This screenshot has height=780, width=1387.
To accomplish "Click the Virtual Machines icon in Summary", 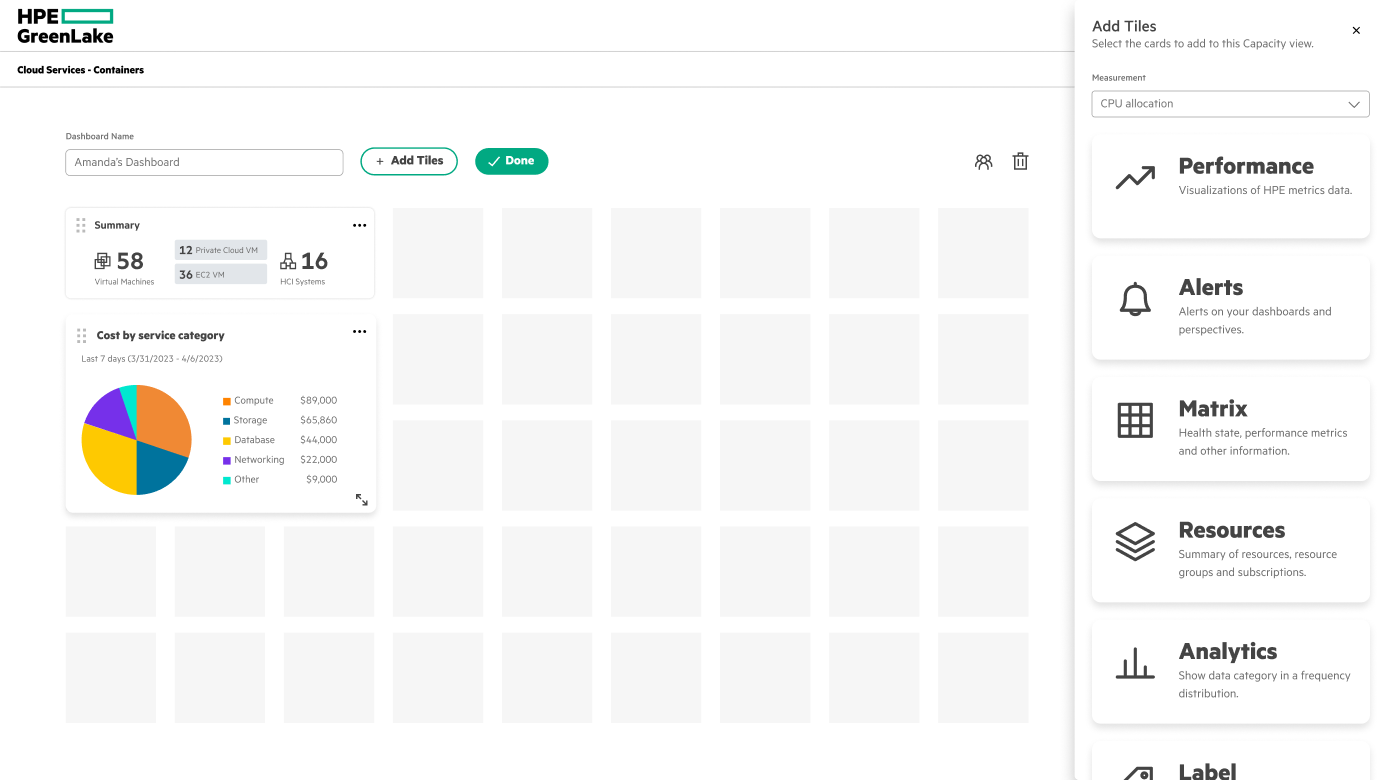I will pos(103,261).
